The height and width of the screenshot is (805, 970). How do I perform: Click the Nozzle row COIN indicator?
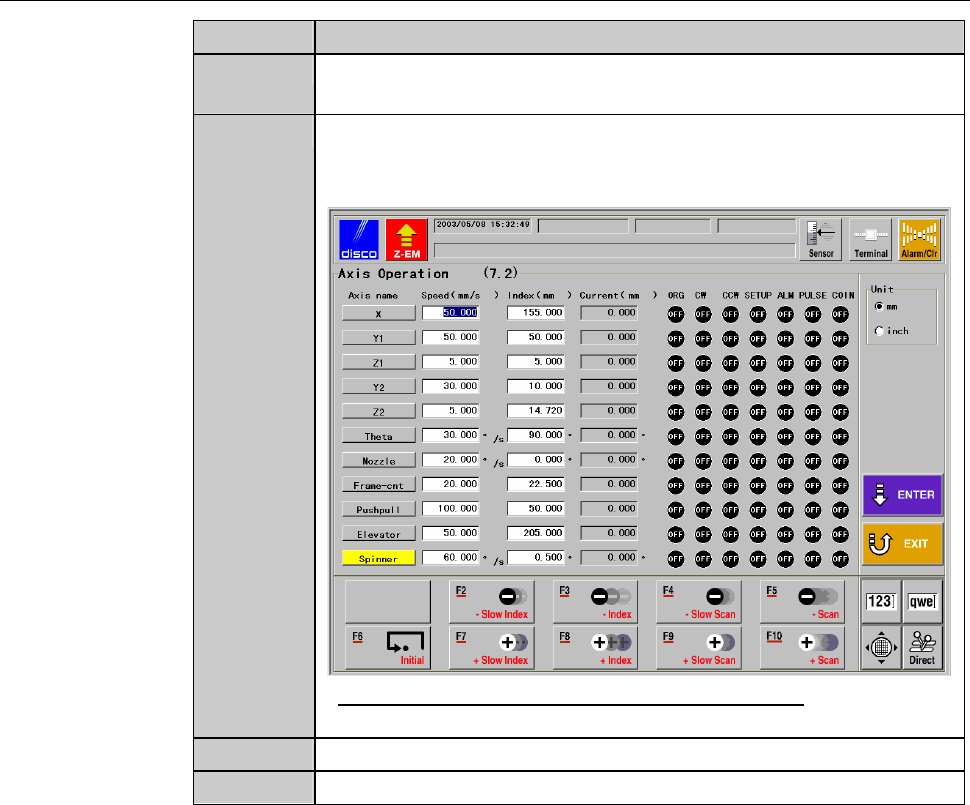tap(840, 461)
